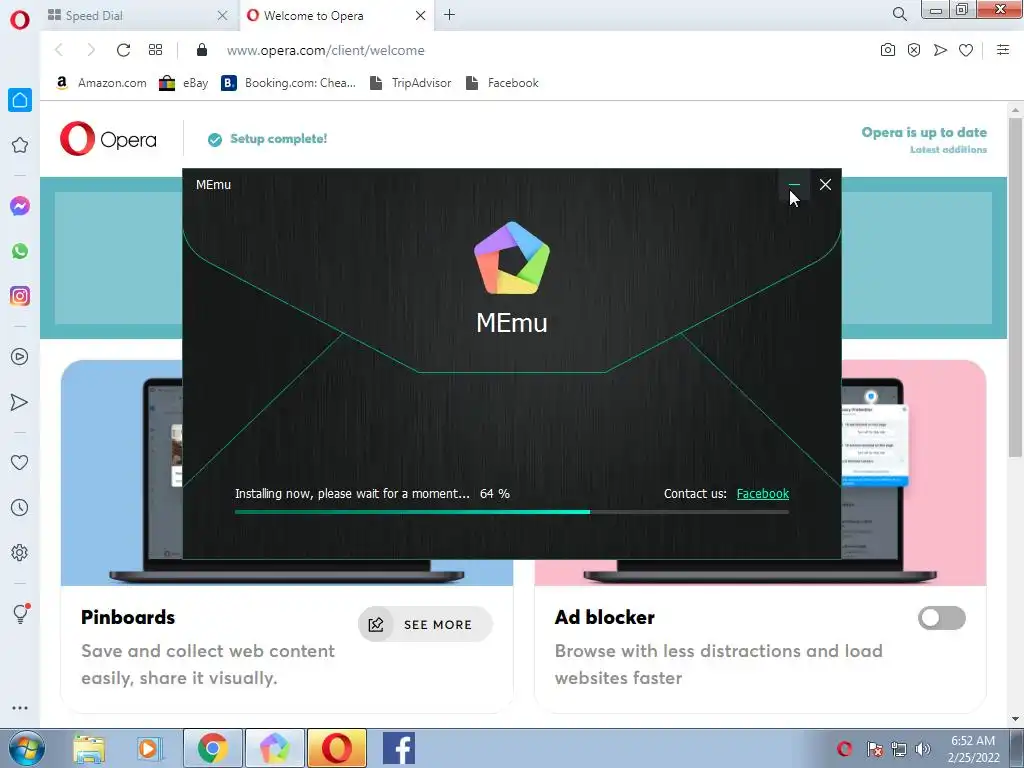Open My Flow arrow in sidebar

pos(20,402)
